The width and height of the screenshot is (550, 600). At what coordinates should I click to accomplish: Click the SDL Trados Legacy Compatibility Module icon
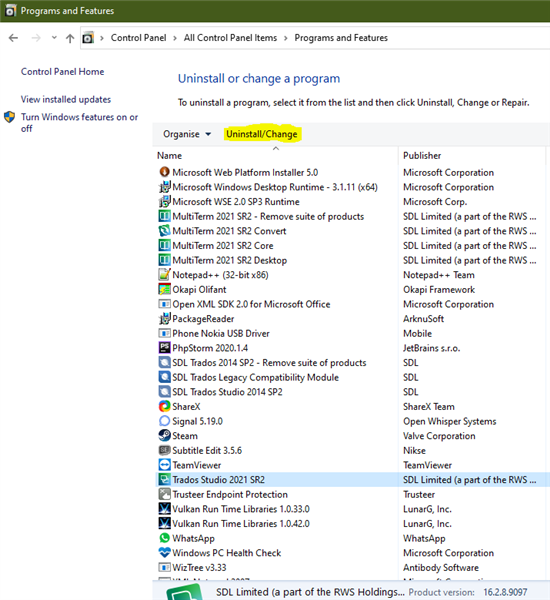point(164,377)
